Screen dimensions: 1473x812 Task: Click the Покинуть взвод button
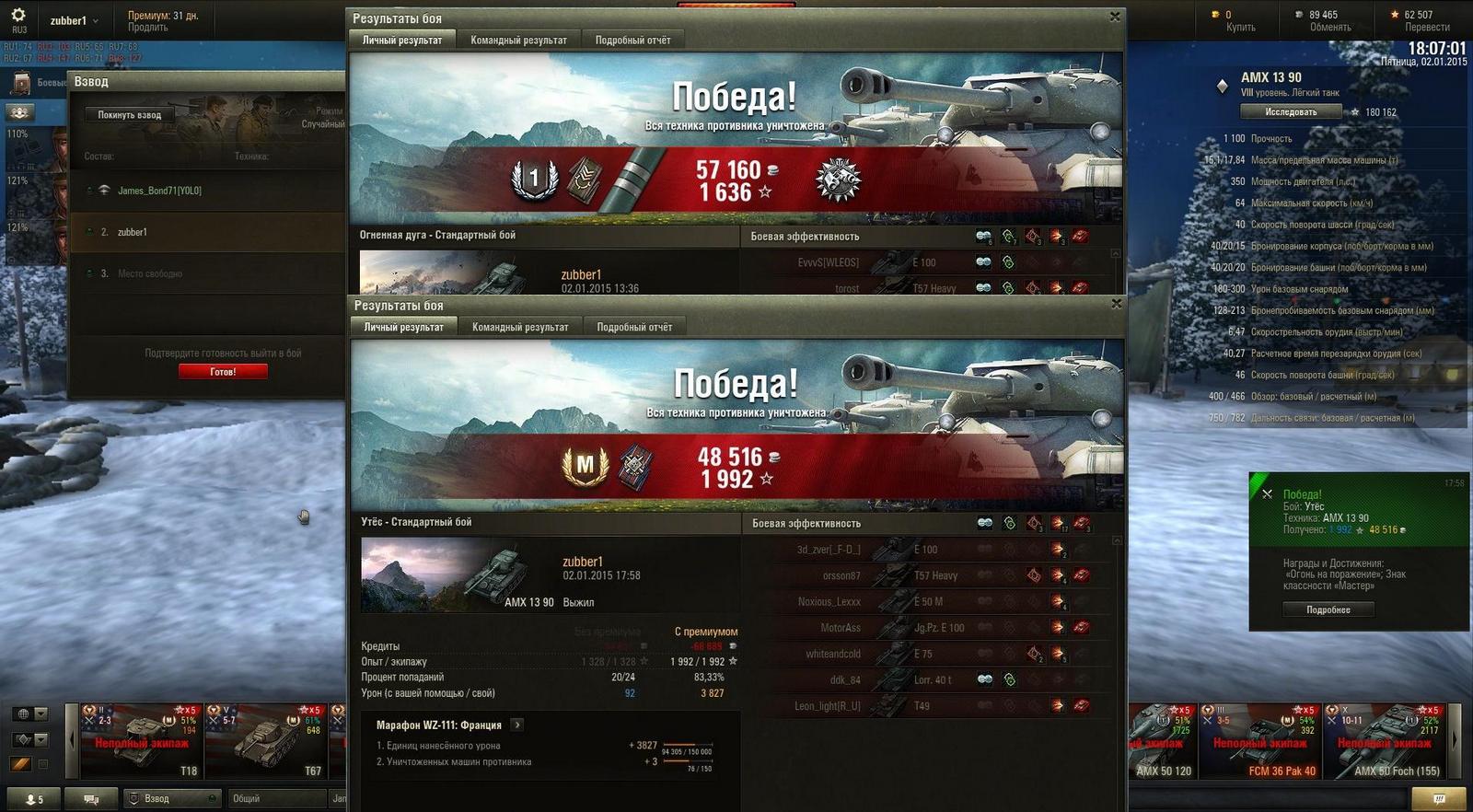(x=130, y=115)
